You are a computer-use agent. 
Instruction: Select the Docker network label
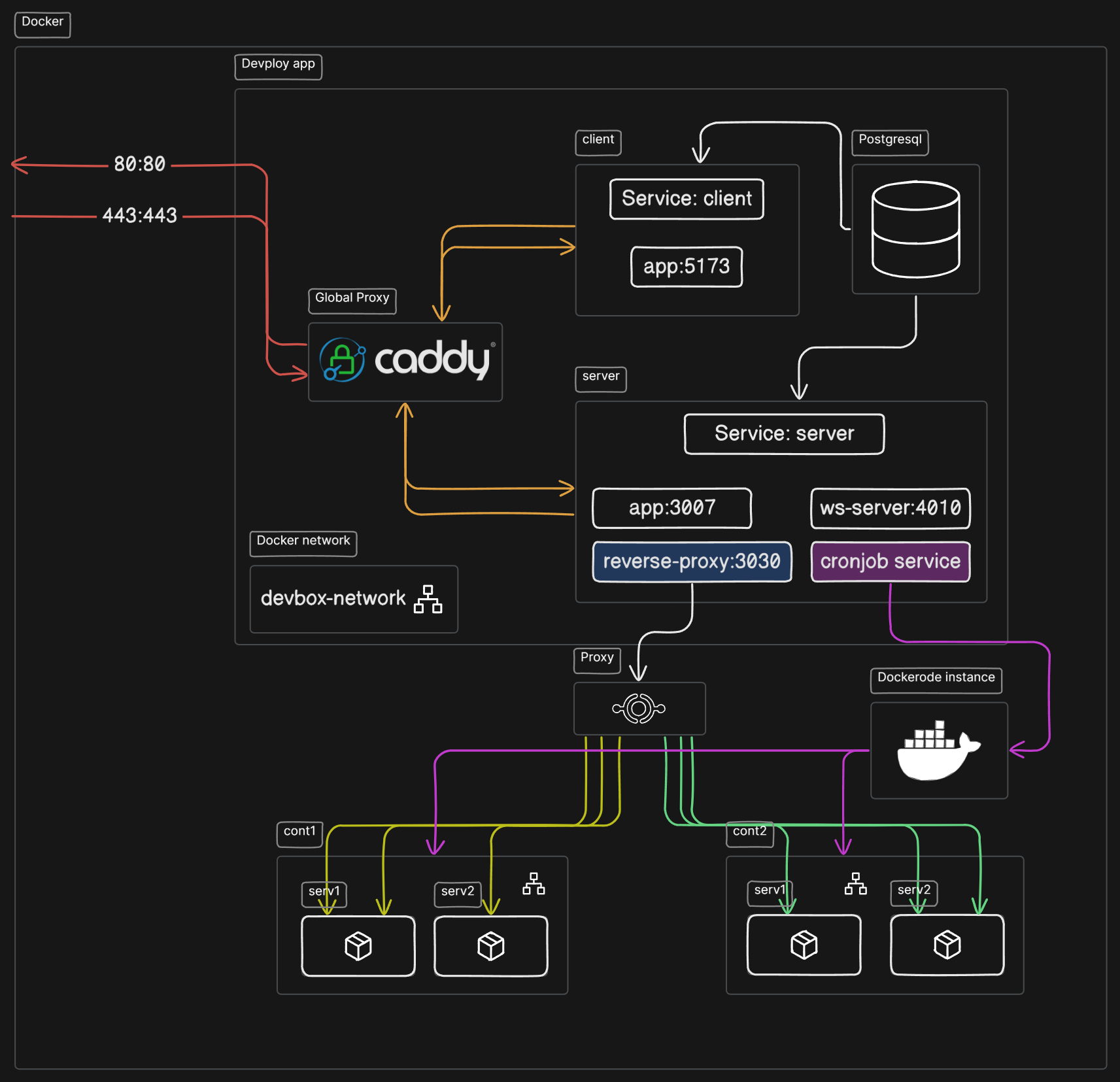[x=303, y=544]
